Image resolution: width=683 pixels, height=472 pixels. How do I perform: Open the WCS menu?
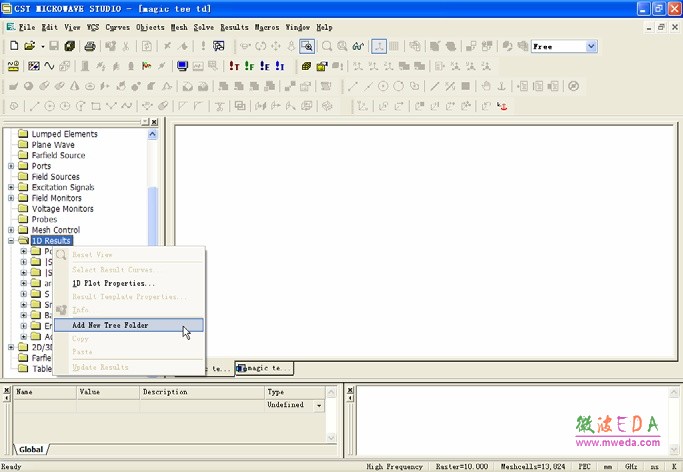(x=93, y=27)
